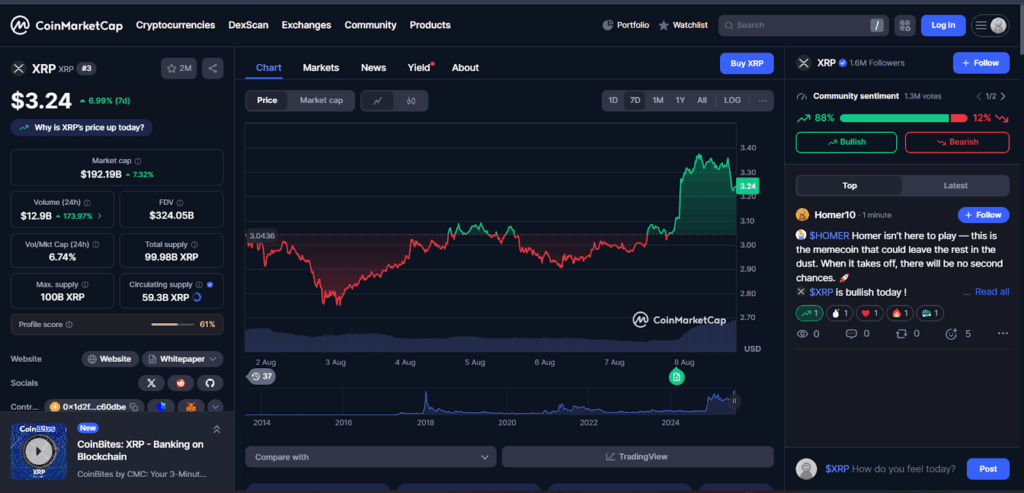1024x493 pixels.
Task: Open the hamburger profile menu
Action: (x=991, y=25)
